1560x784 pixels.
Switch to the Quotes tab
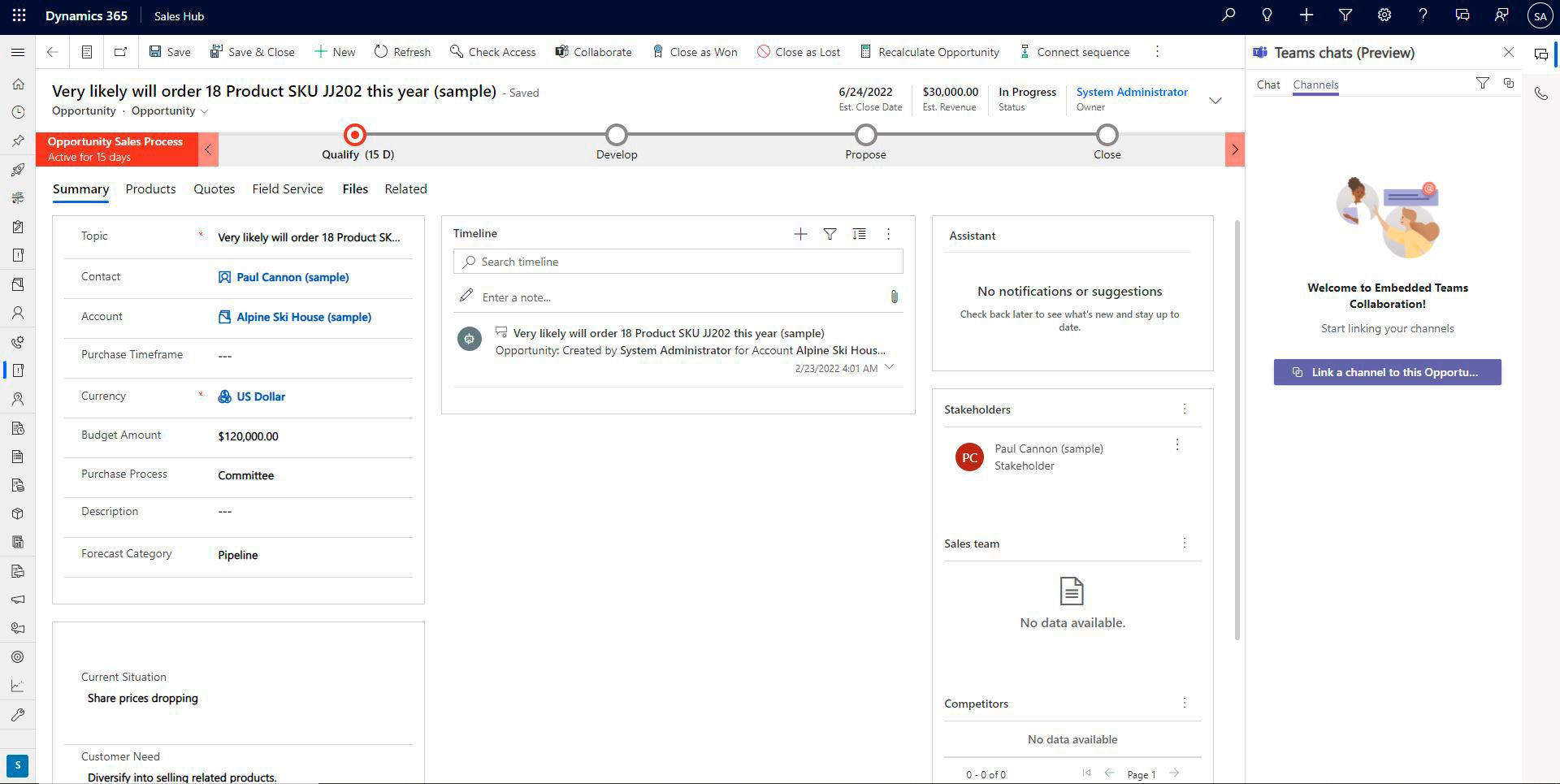pos(214,189)
